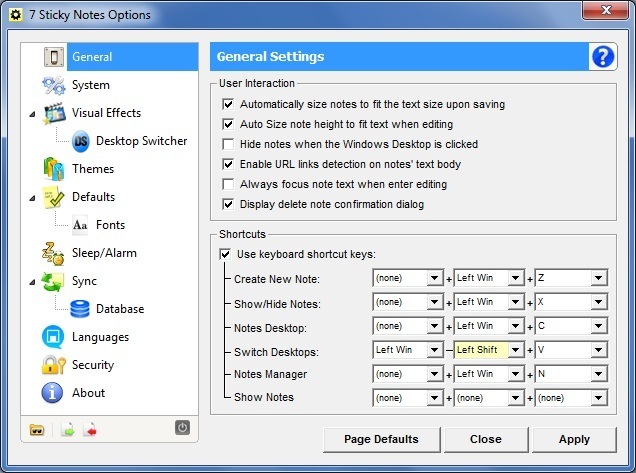The width and height of the screenshot is (636, 473).
Task: Open Notes Desktop Left Win dropdown
Action: click(489, 326)
